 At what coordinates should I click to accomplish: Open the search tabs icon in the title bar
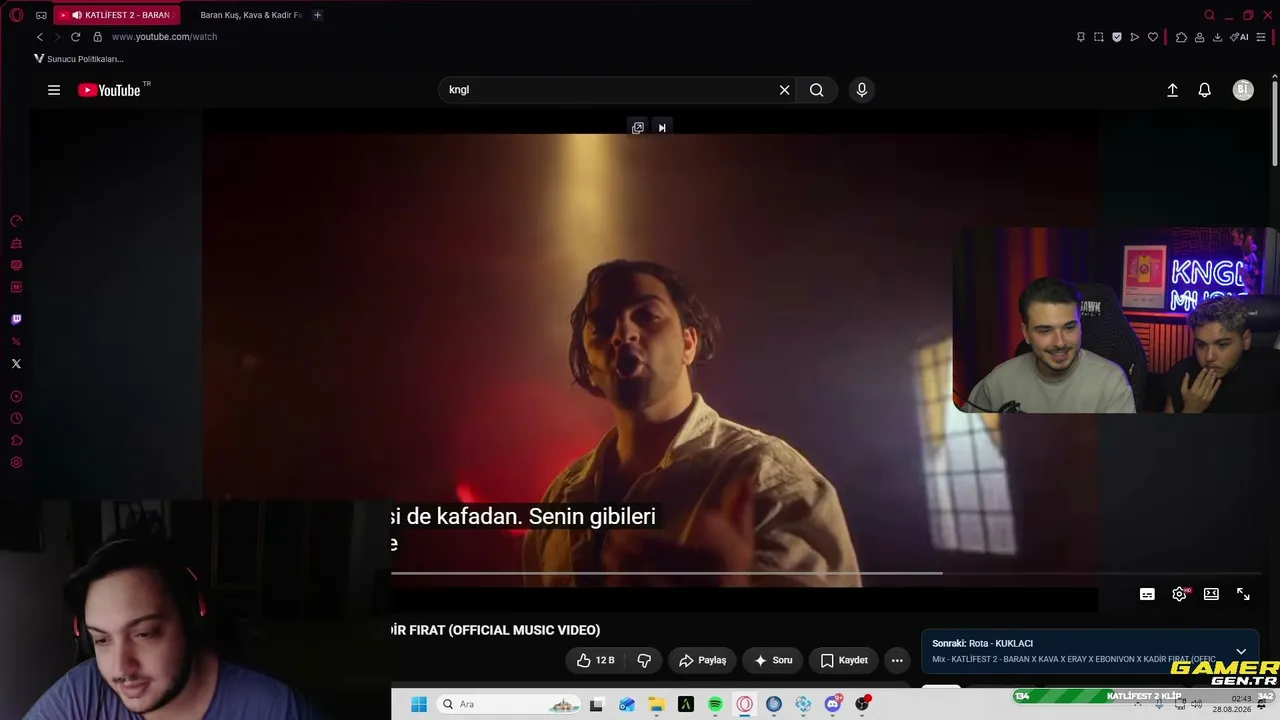(x=1210, y=15)
